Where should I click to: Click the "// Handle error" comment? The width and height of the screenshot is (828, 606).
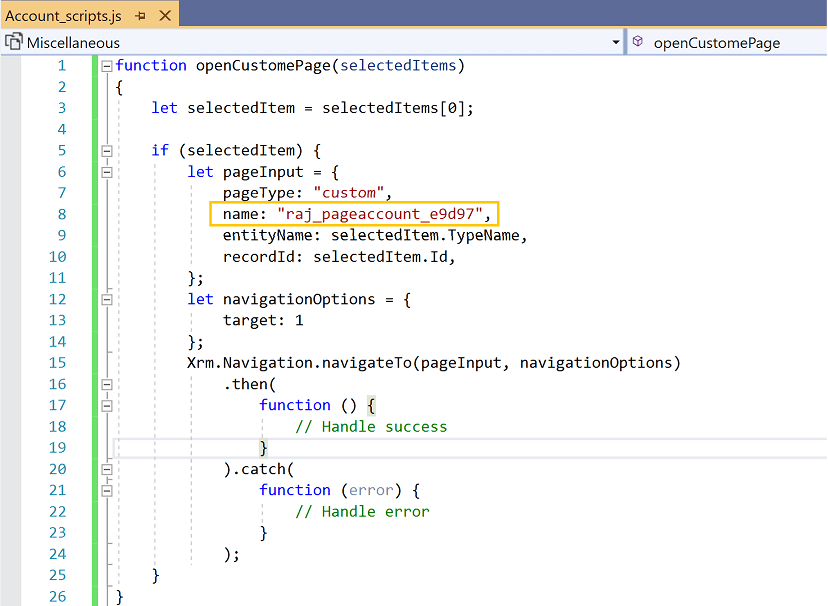point(362,512)
